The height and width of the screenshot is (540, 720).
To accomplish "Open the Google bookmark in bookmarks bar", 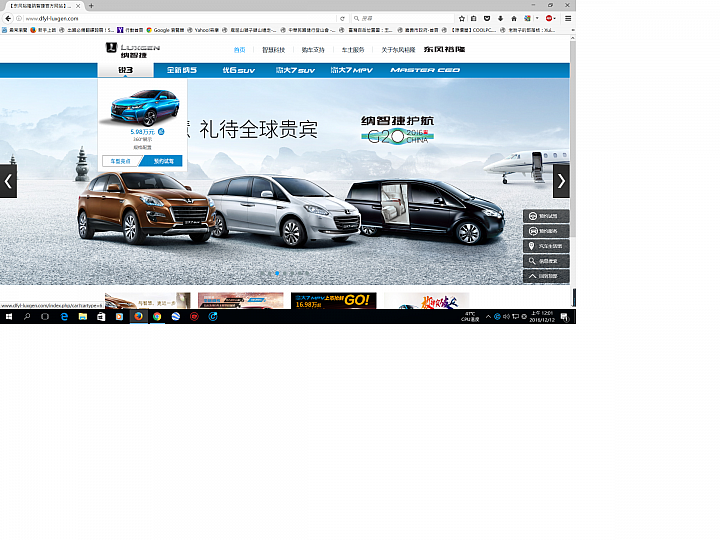I will (x=165, y=30).
